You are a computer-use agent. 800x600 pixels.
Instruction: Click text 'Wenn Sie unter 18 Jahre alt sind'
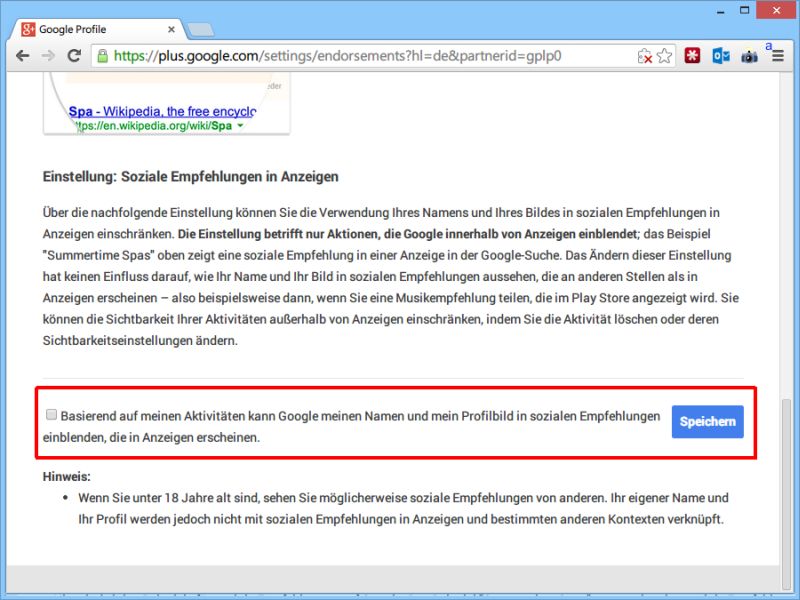point(169,498)
